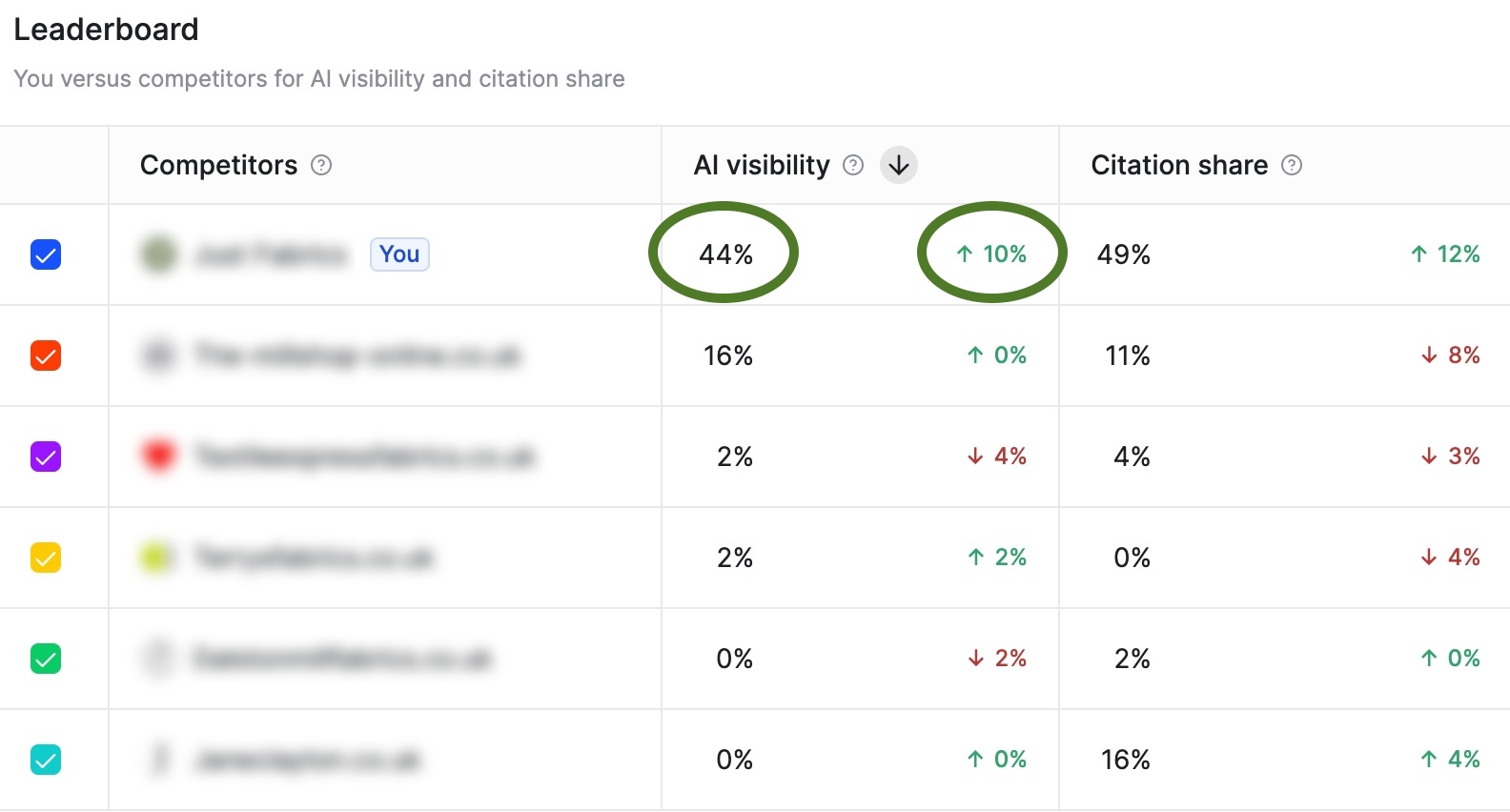Click the red down arrow next to 4%
This screenshot has height=812, width=1510.
point(974,457)
